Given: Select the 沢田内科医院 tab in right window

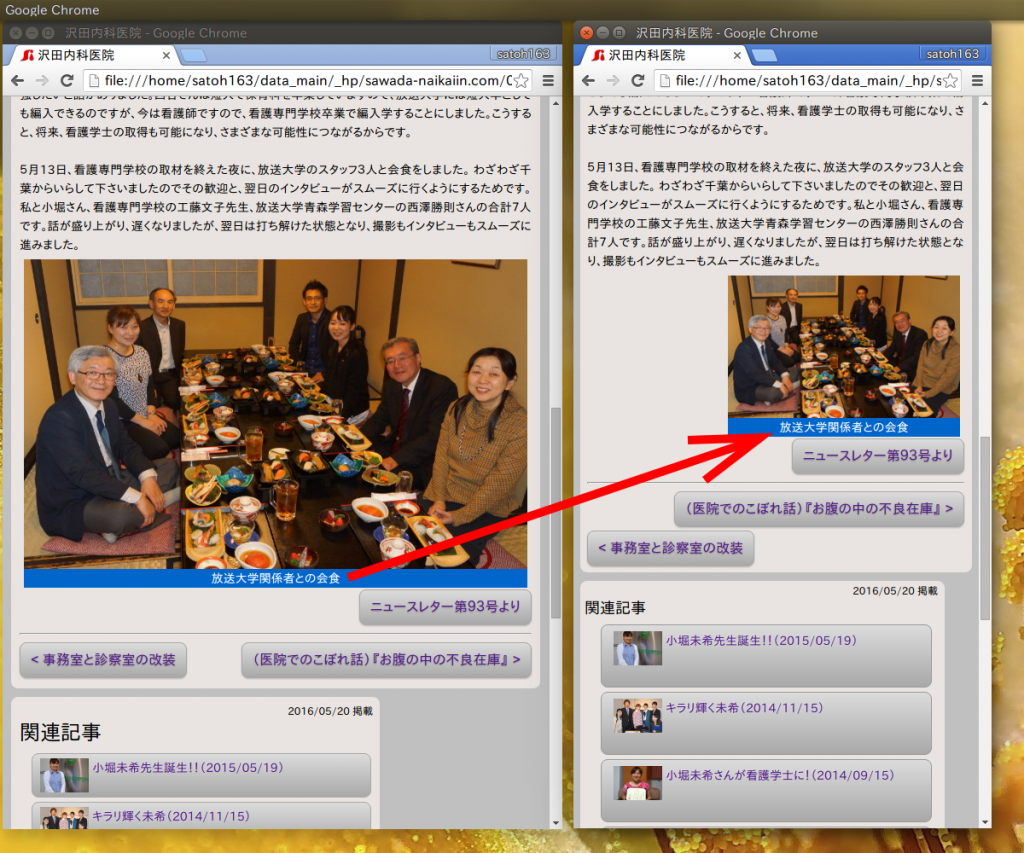Looking at the screenshot, I should pos(660,55).
